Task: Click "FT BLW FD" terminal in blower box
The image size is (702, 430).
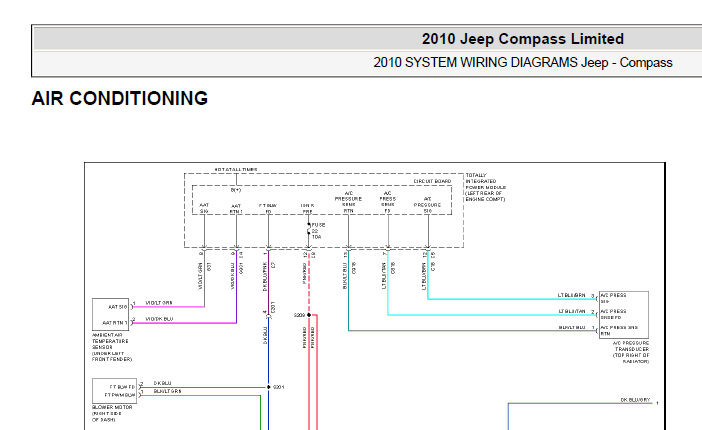Action: pos(122,387)
